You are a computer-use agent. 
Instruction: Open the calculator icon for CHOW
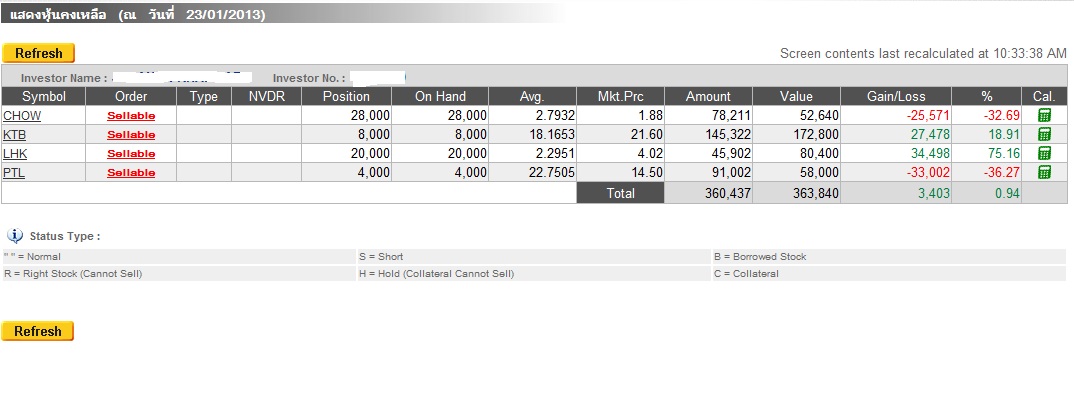[1045, 115]
